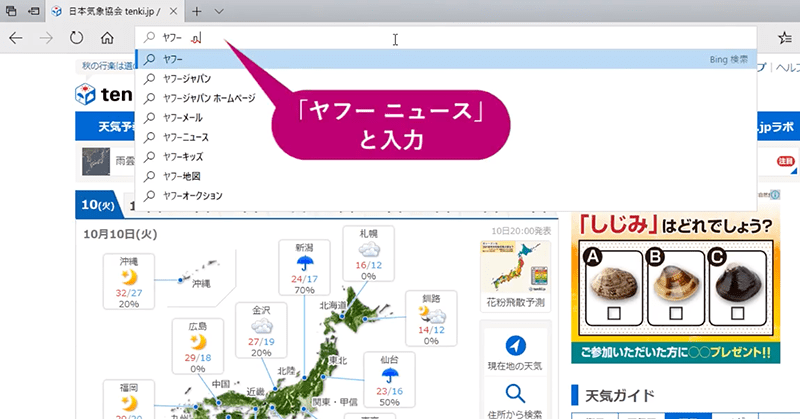800x419 pixels.
Task: Choose the ヤフーオークション suggestion
Action: tap(445, 195)
